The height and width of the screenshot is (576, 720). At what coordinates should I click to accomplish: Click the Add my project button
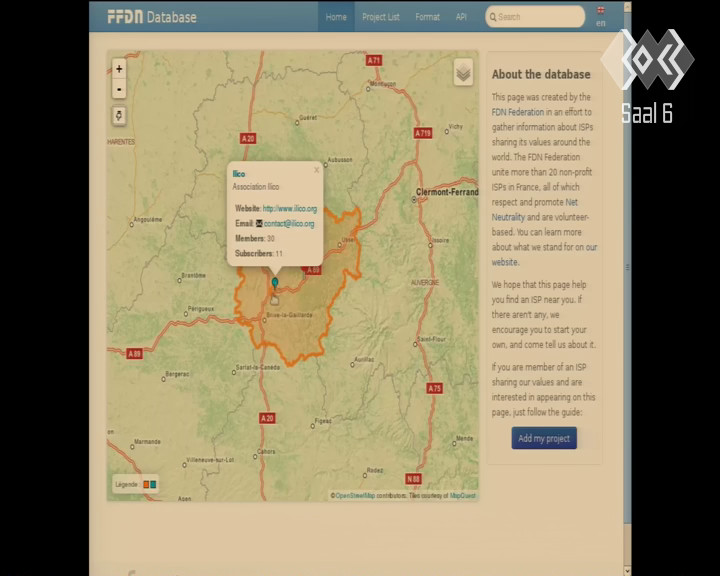544,438
